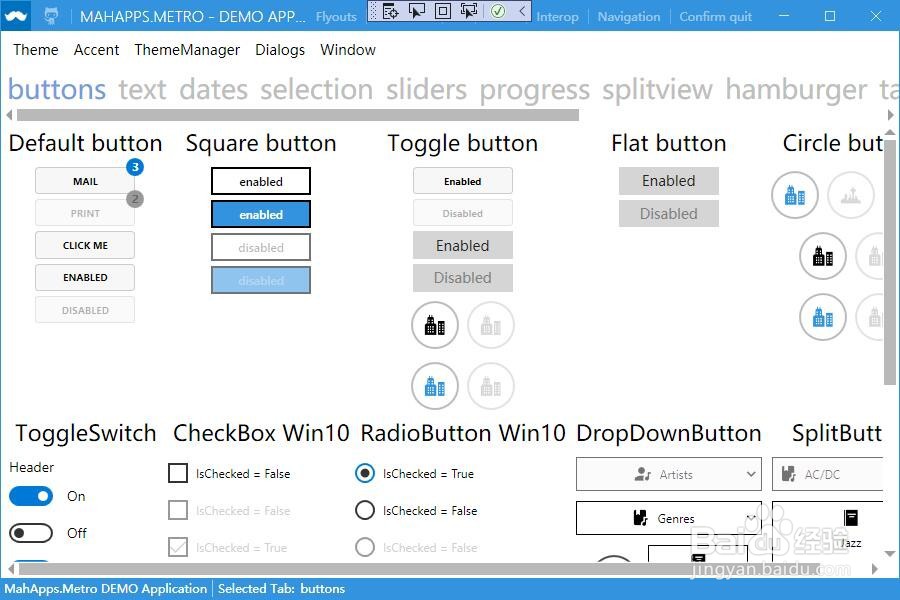Check the enabled IsChecked = False checkbox
The height and width of the screenshot is (600, 900).
[178, 474]
